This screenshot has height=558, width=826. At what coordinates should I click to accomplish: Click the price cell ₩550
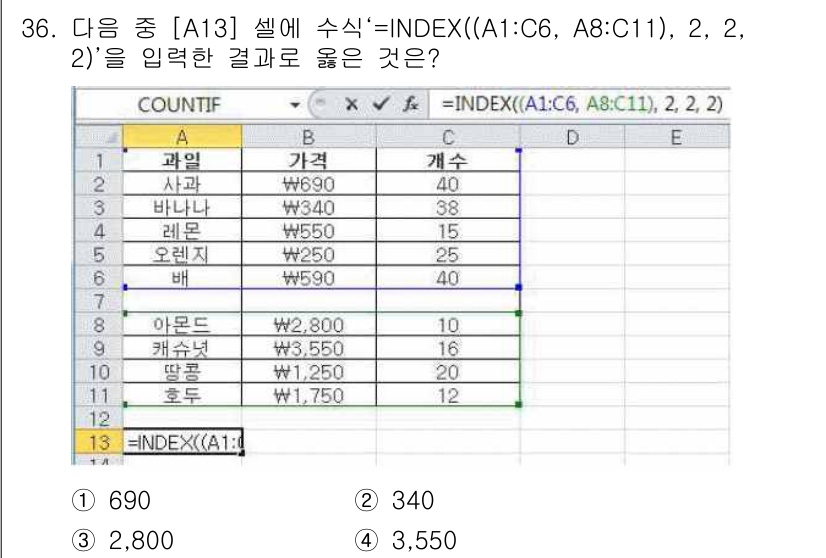click(309, 231)
